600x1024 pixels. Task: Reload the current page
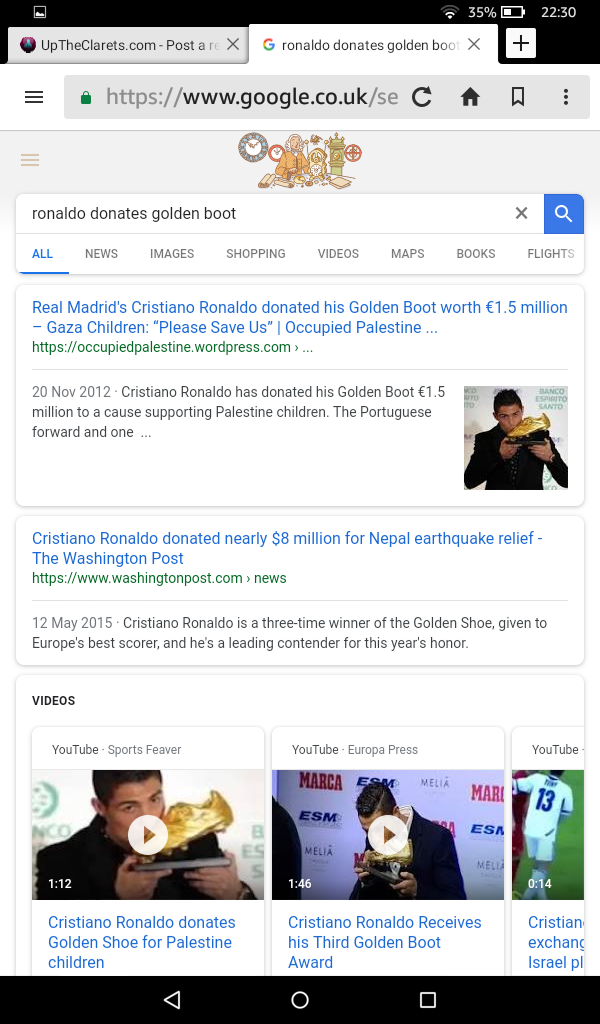(x=422, y=97)
